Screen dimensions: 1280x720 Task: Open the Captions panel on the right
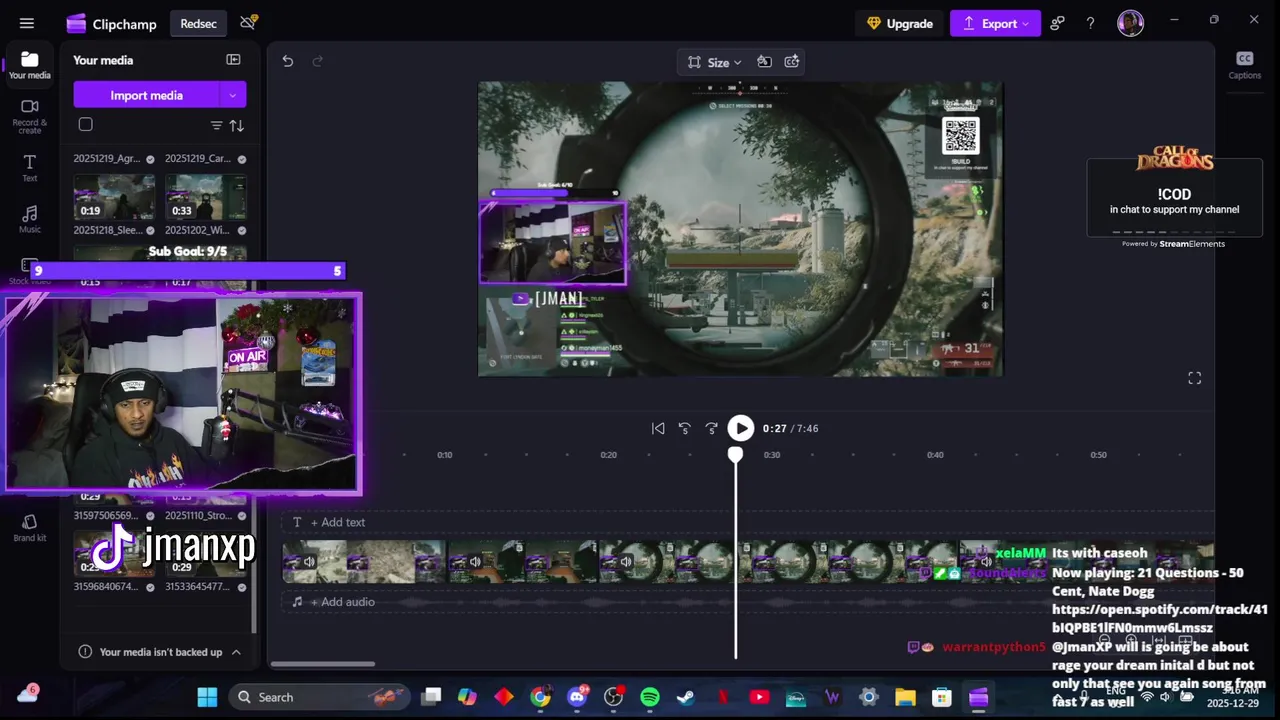1245,66
